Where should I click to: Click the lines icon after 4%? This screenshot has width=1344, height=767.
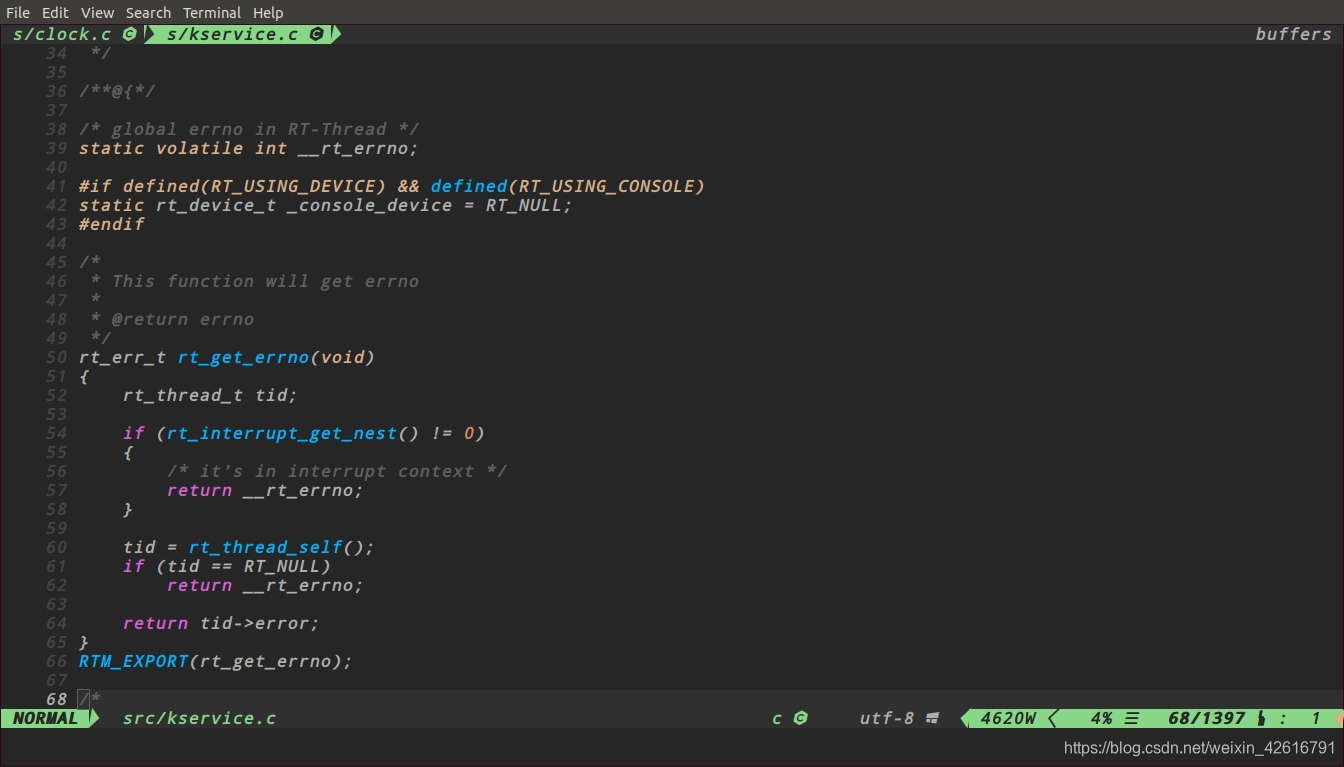pos(1132,718)
